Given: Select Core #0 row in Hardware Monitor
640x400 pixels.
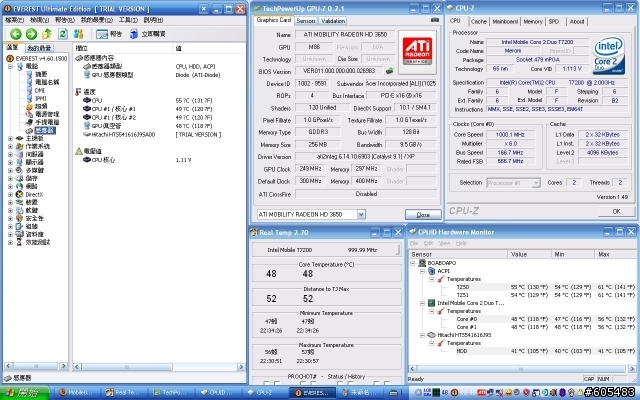Looking at the screenshot, I should (546, 319).
